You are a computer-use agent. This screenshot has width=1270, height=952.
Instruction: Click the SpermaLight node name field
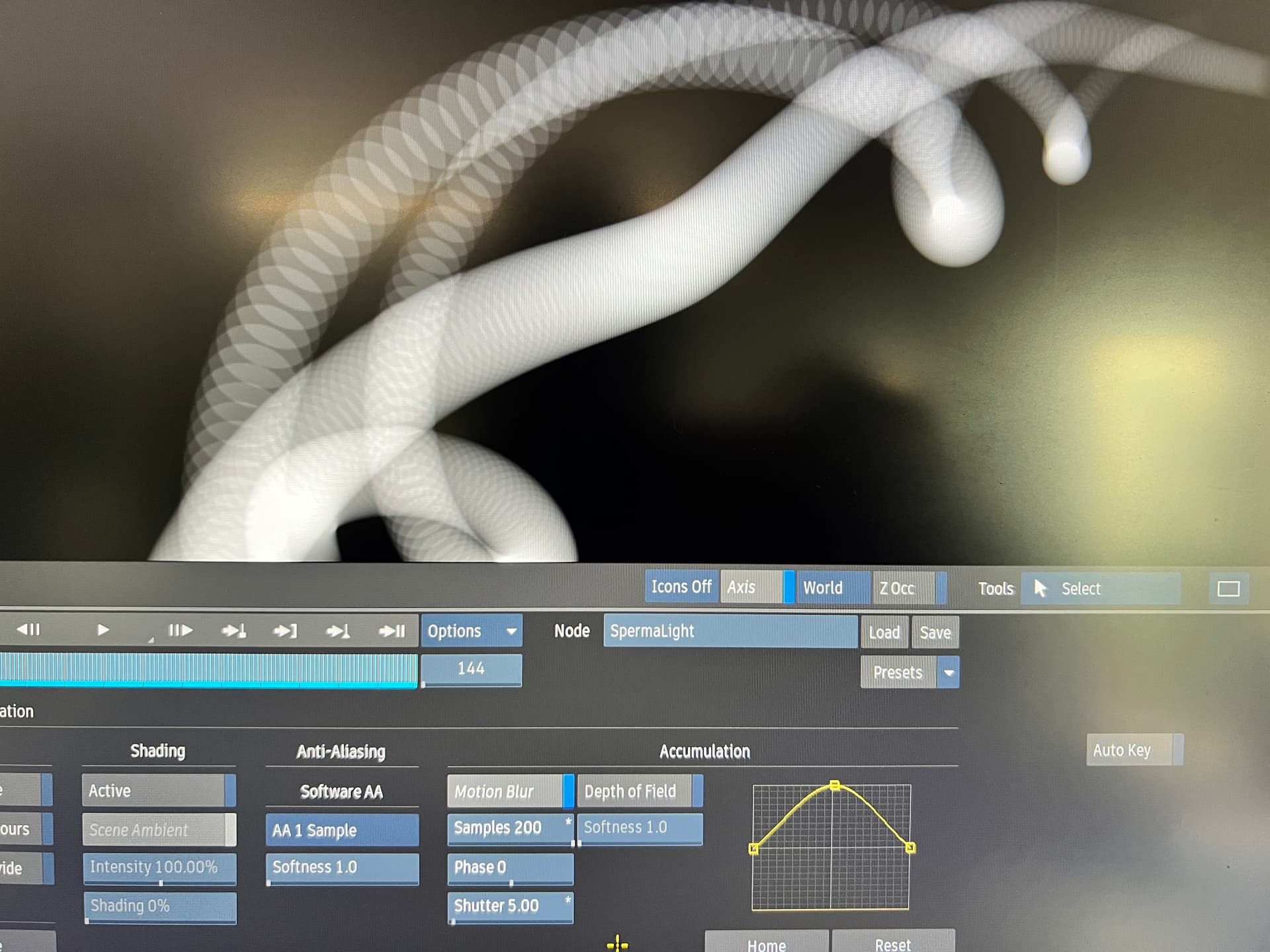tap(730, 631)
